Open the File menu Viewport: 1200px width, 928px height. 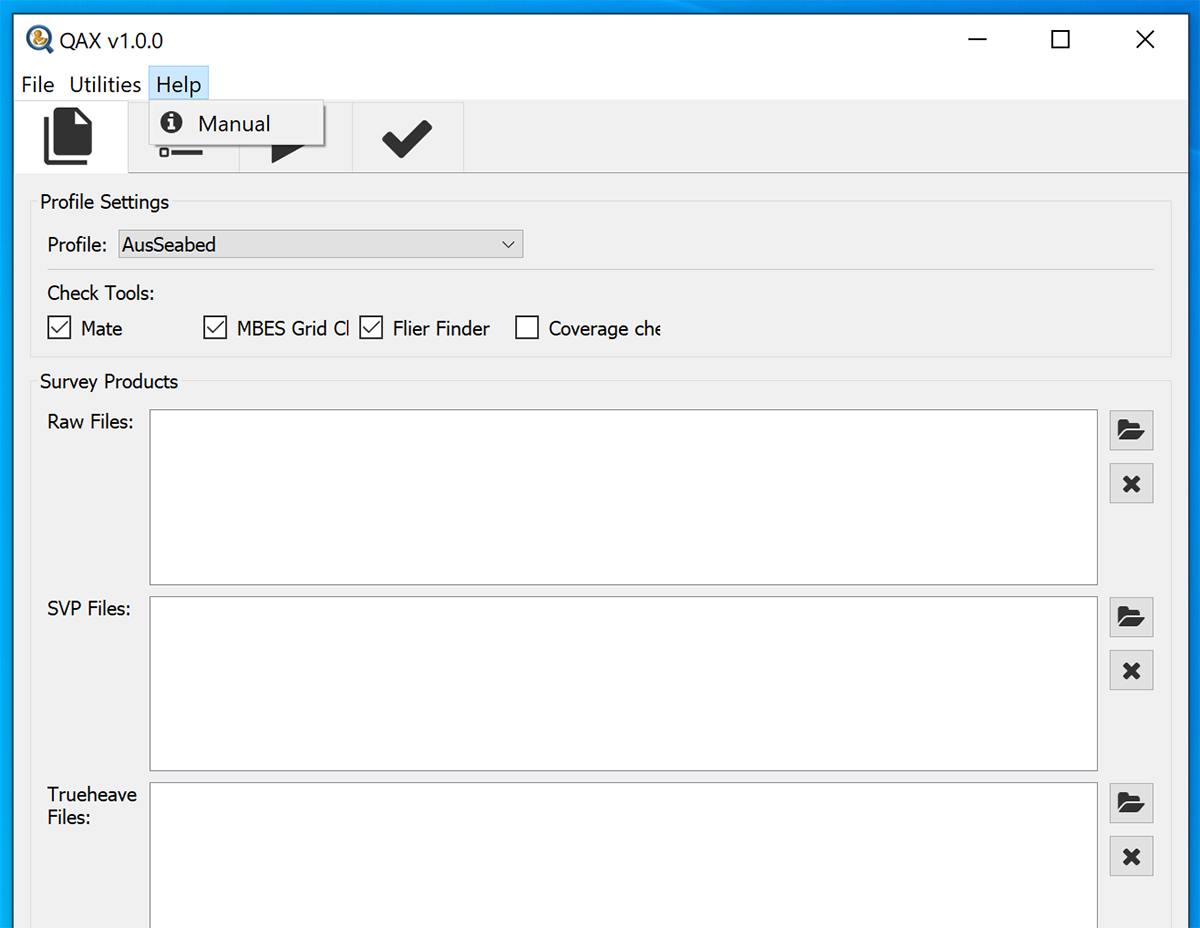38,85
